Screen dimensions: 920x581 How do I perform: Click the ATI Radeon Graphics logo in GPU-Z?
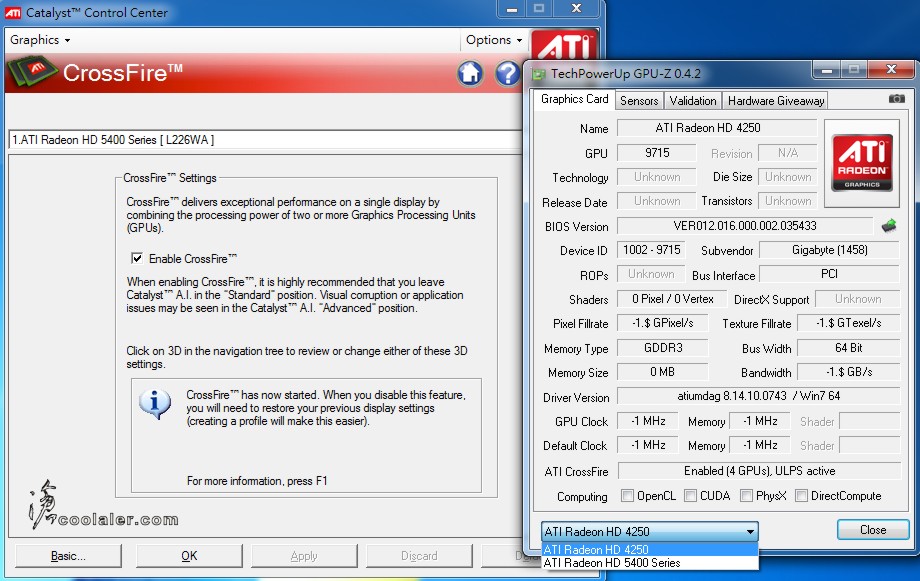[862, 163]
